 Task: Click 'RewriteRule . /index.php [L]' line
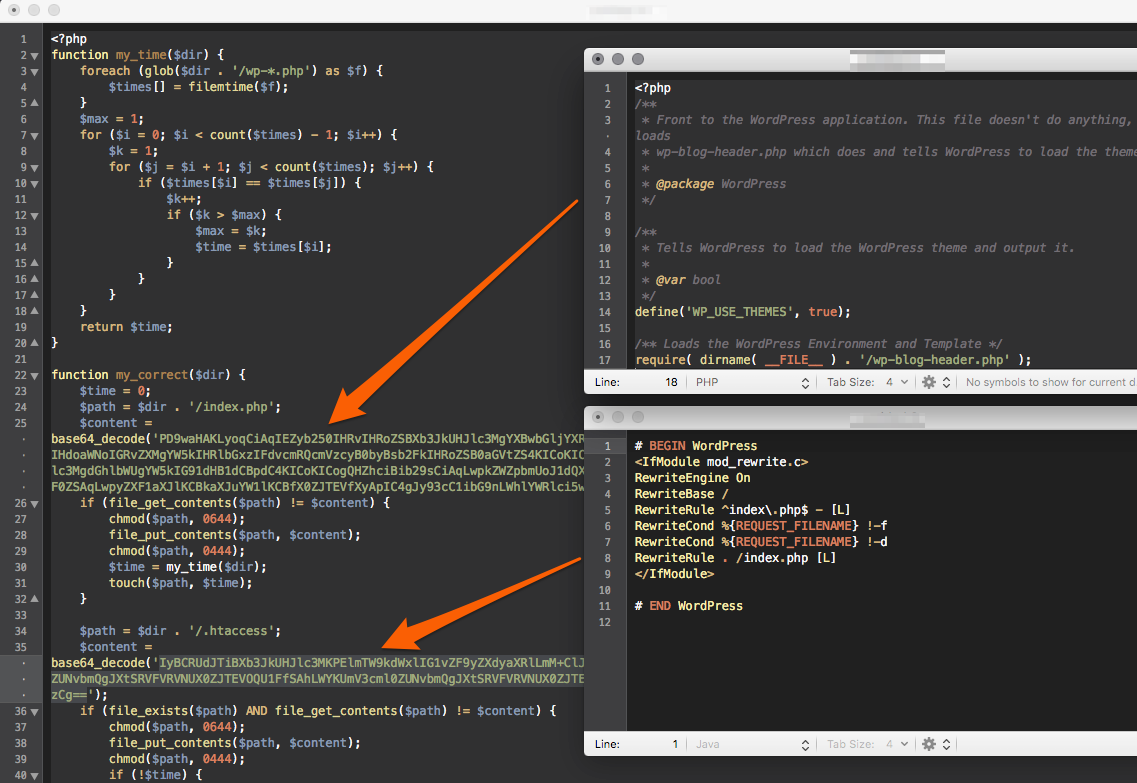pos(735,558)
